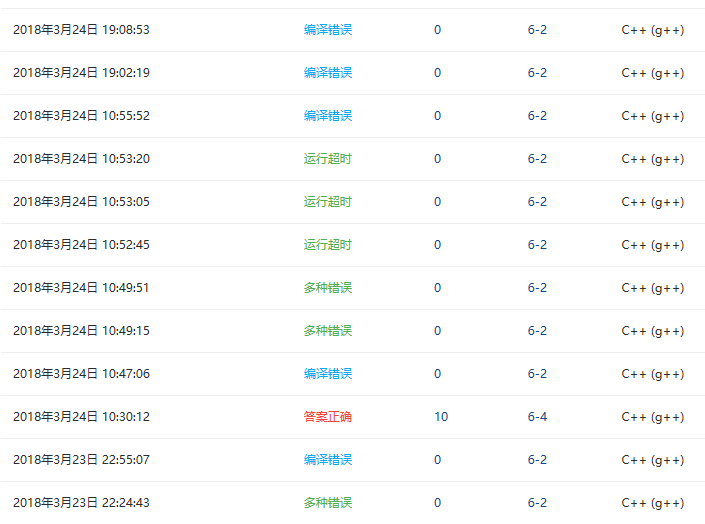Open problem 6-2 link in 10:55:52 row
This screenshot has height=524, width=705.
click(x=537, y=116)
